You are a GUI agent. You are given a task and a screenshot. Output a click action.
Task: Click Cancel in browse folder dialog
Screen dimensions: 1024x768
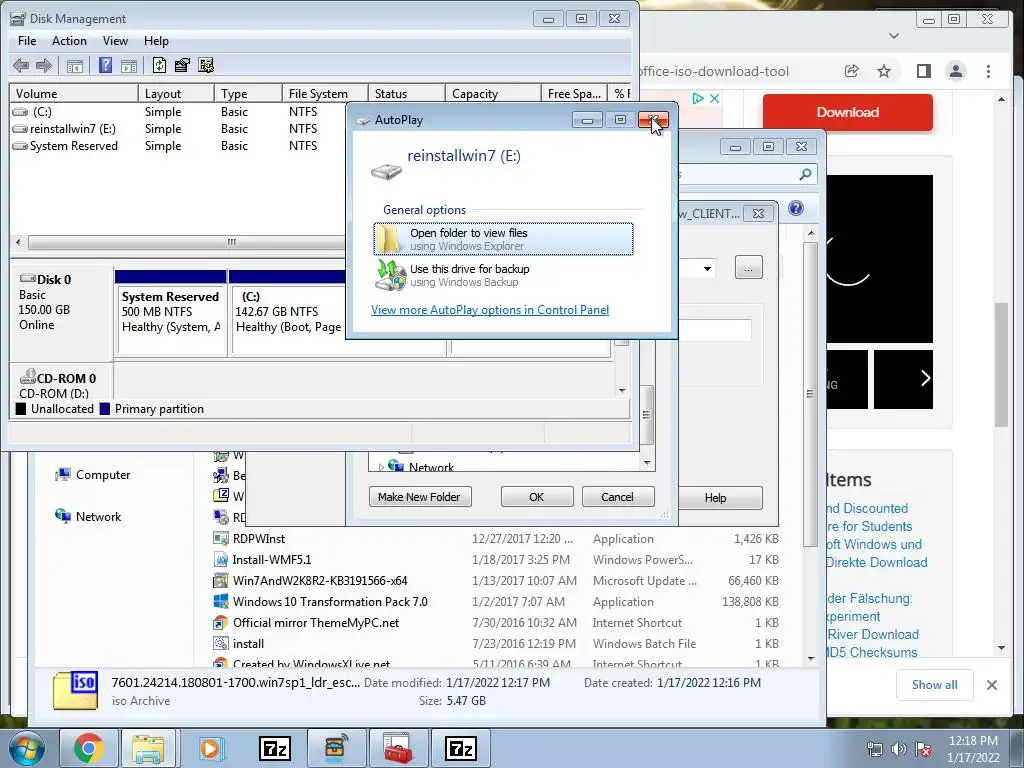click(618, 497)
